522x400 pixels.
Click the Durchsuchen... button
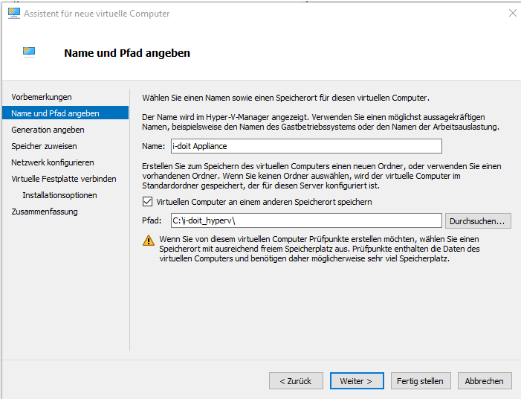pyautogui.click(x=478, y=221)
